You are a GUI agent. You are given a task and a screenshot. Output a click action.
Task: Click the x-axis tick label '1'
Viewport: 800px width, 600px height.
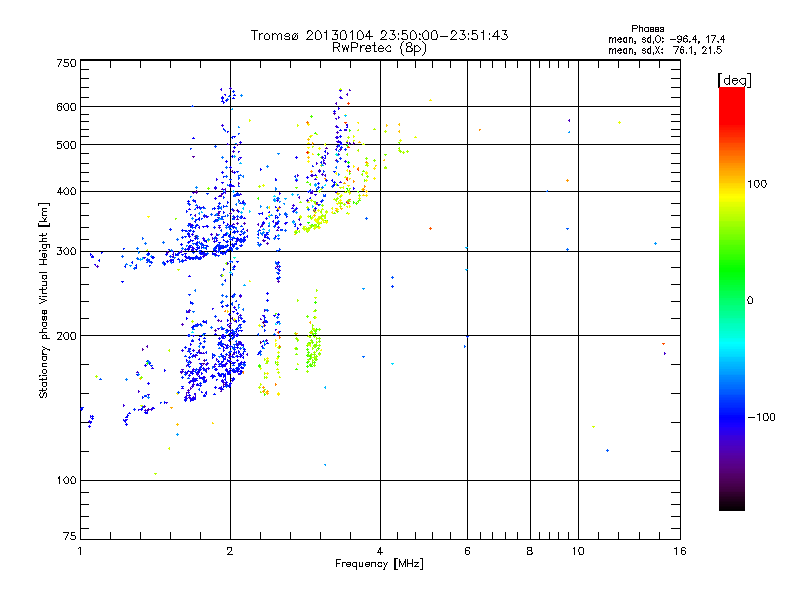point(80,551)
